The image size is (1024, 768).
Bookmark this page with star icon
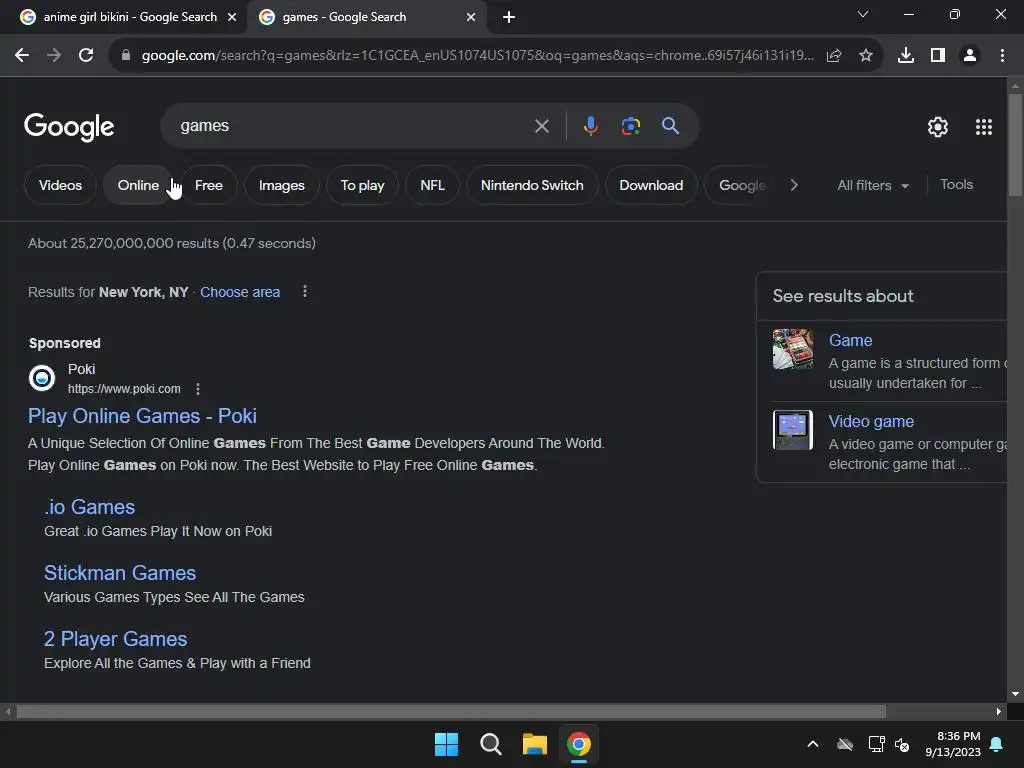pos(866,56)
